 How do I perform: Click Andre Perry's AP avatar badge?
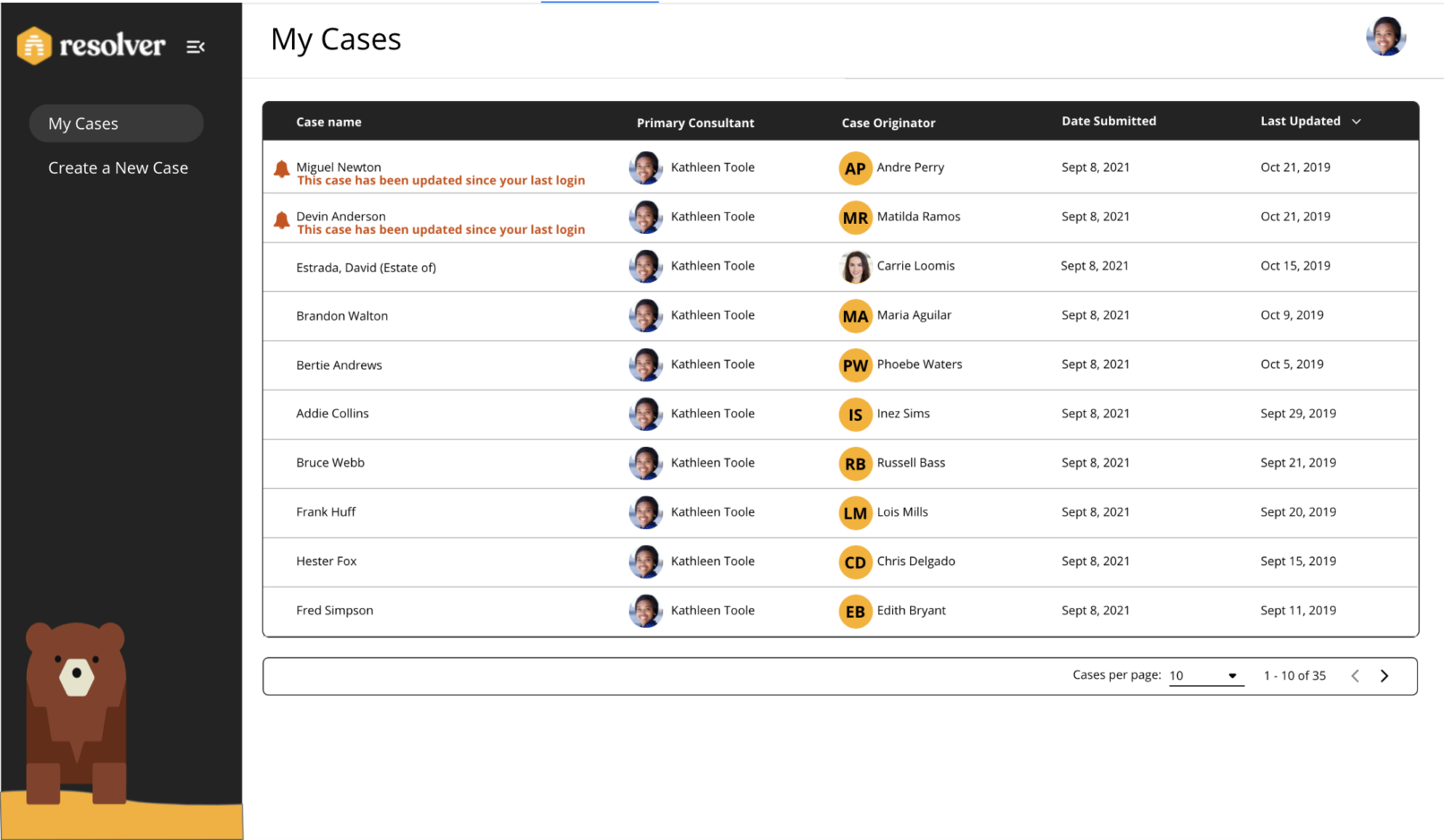click(855, 168)
